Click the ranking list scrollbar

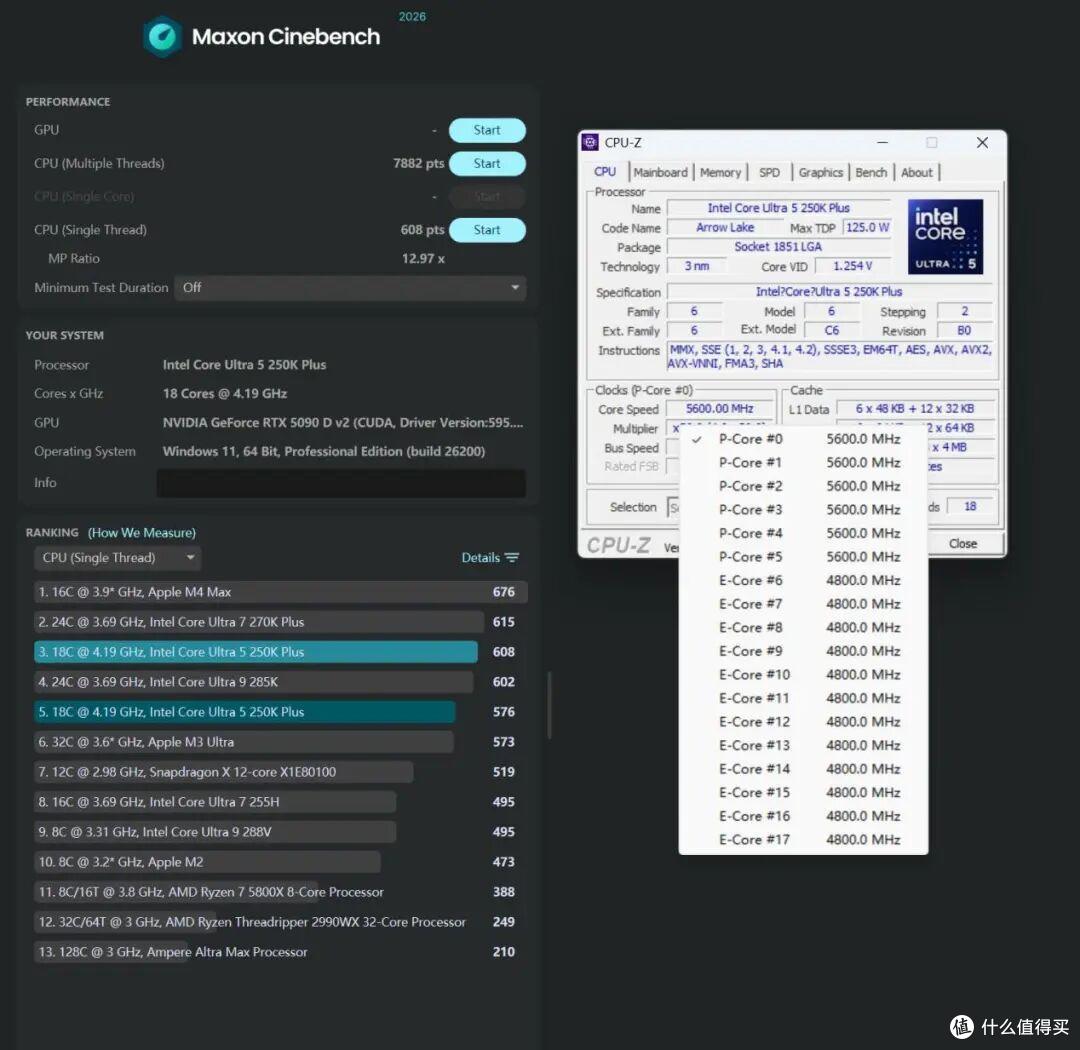coord(549,706)
